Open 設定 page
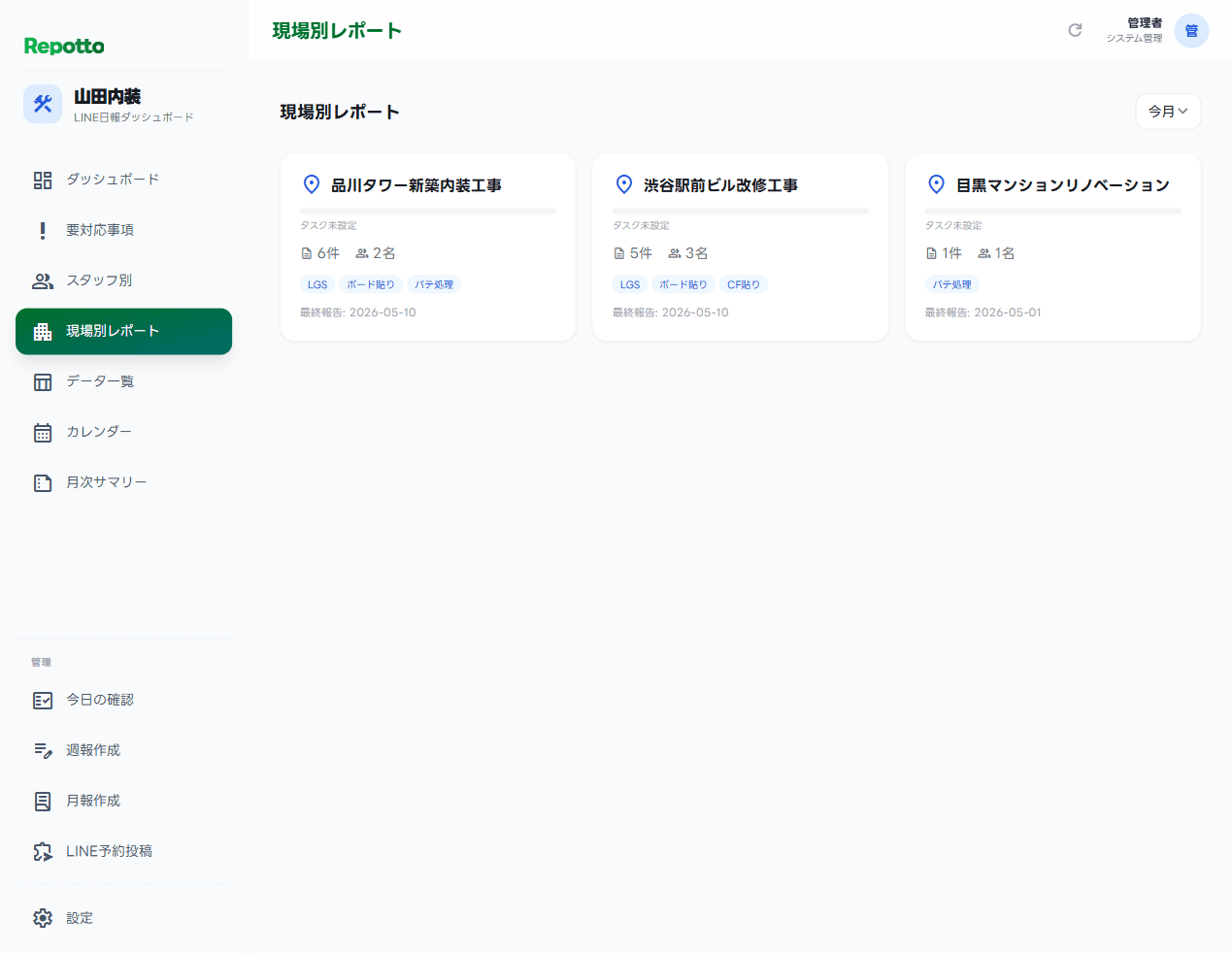This screenshot has height=953, width=1232. pyautogui.click(x=123, y=918)
